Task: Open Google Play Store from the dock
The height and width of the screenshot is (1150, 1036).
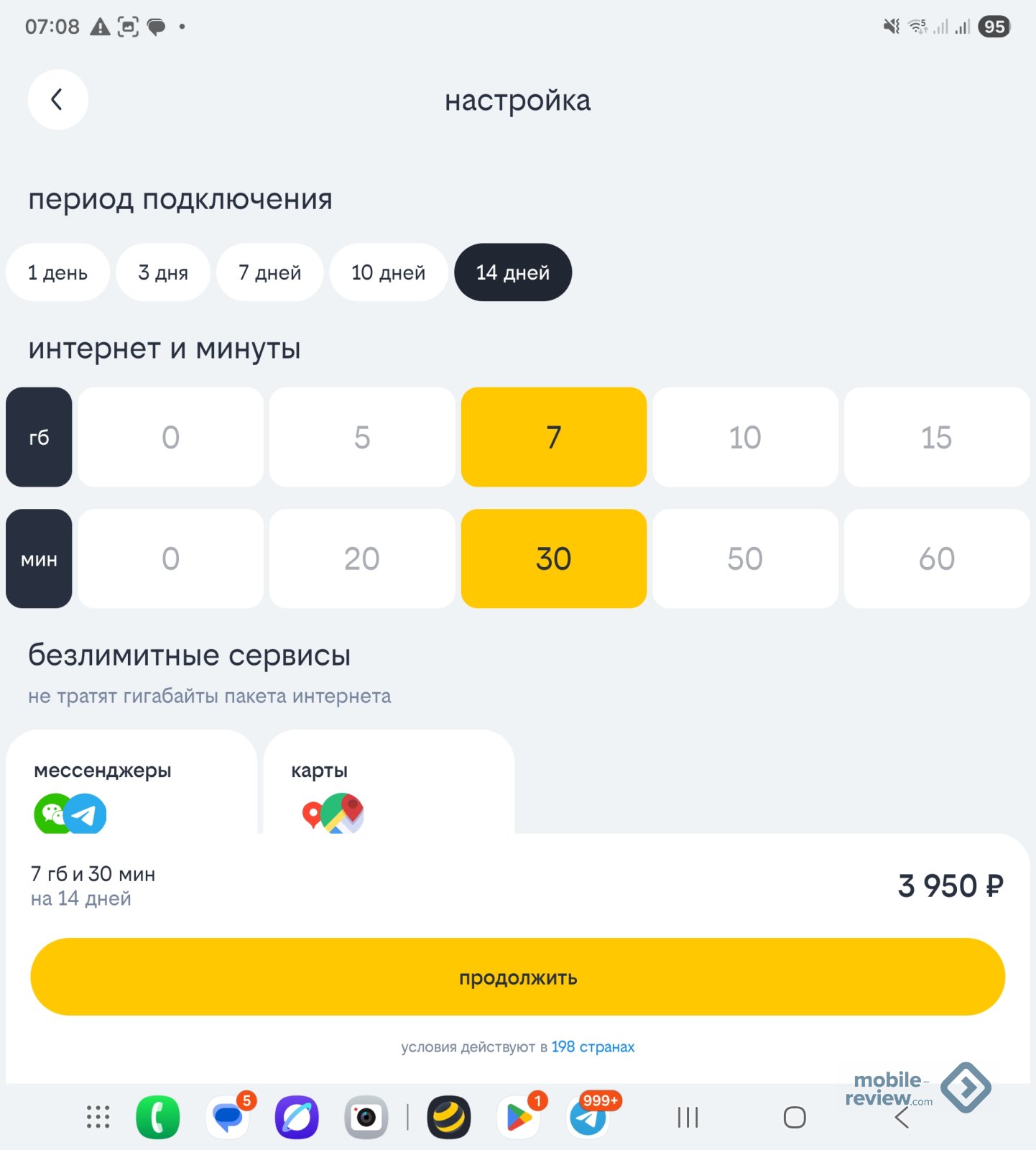Action: click(519, 1118)
